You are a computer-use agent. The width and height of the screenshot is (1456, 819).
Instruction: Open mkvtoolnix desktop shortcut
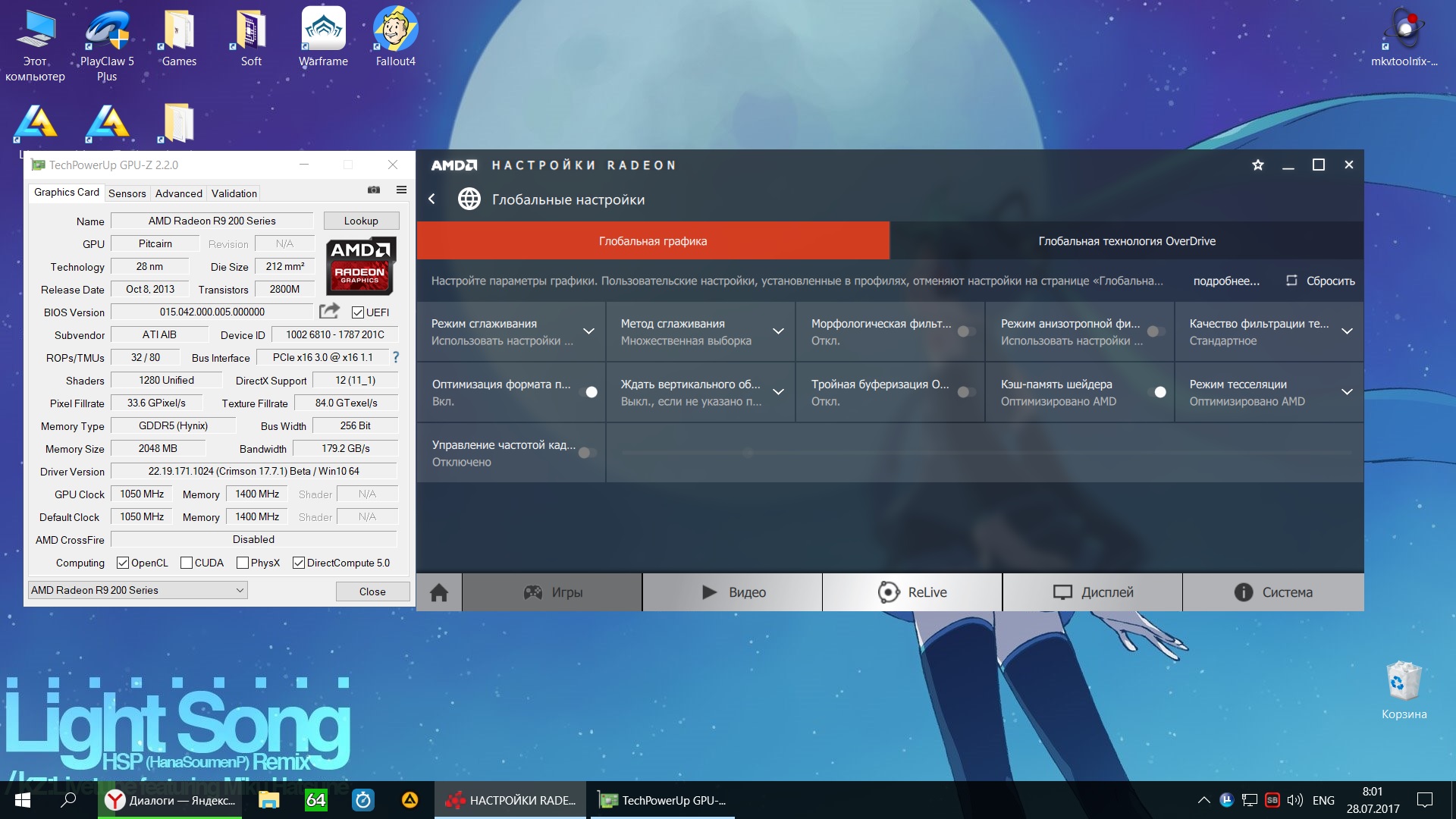[x=1404, y=38]
